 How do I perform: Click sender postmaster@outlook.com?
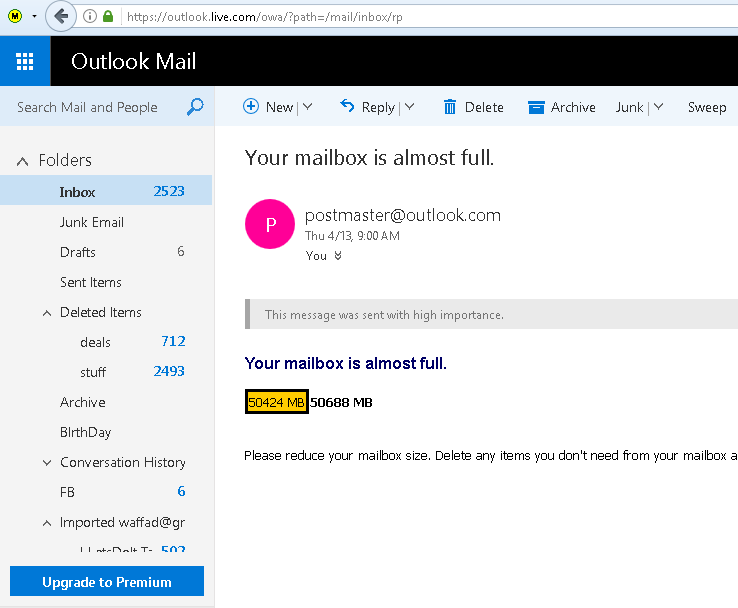tap(403, 215)
